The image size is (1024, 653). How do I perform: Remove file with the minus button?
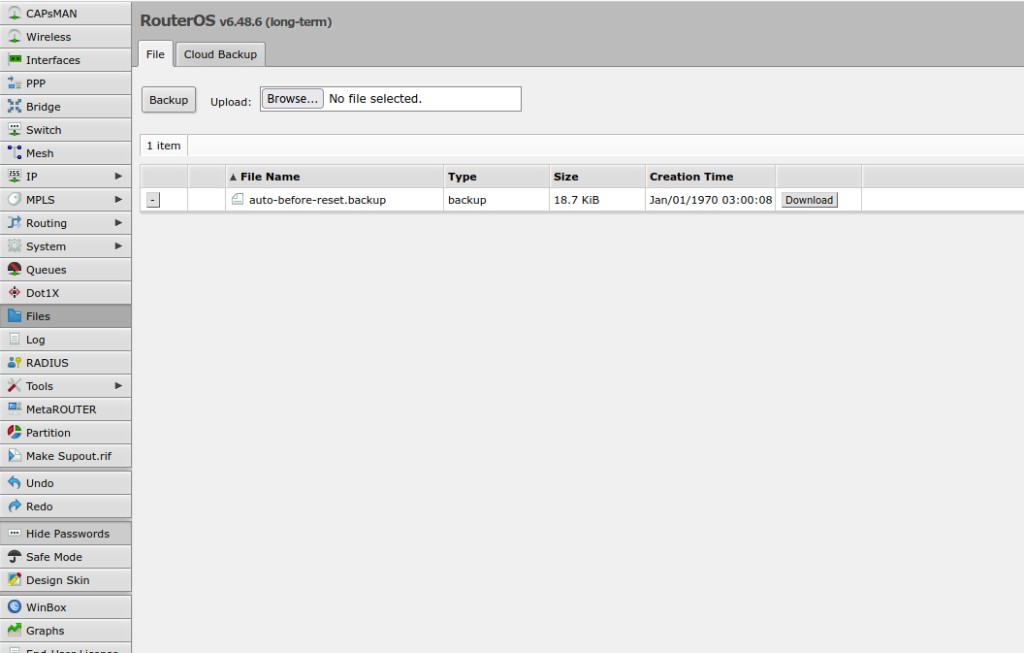(x=153, y=200)
